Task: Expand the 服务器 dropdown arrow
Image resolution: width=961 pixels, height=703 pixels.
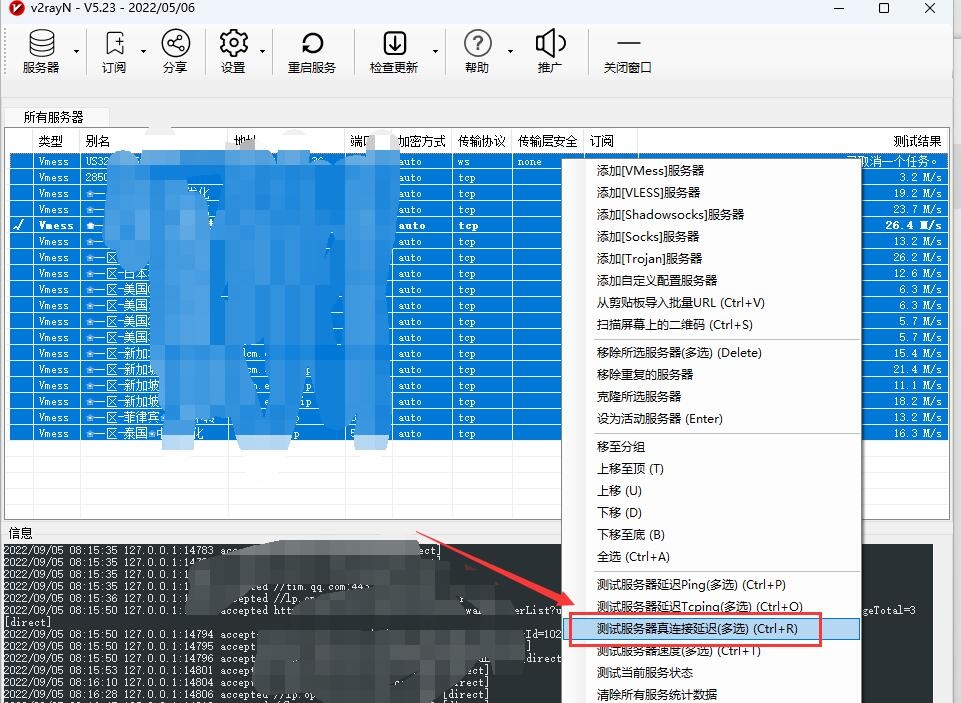Action: tap(77, 51)
